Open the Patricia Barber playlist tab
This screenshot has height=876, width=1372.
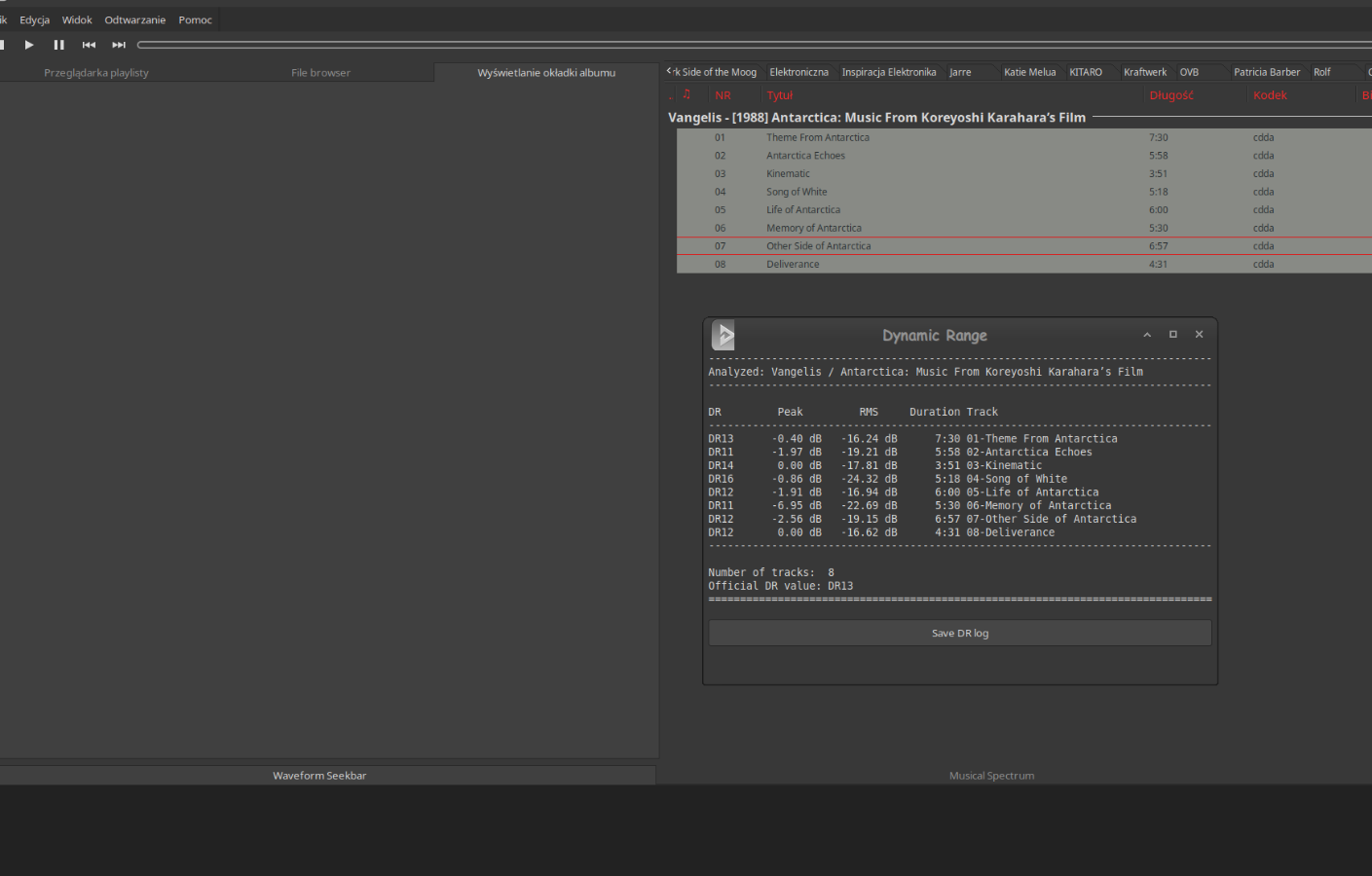coord(1267,72)
